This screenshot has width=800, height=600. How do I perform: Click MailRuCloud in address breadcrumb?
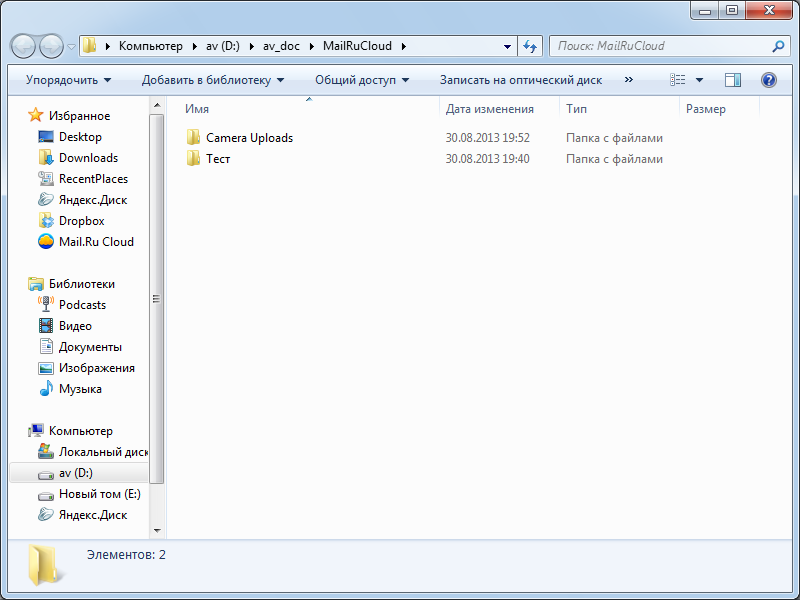(357, 46)
